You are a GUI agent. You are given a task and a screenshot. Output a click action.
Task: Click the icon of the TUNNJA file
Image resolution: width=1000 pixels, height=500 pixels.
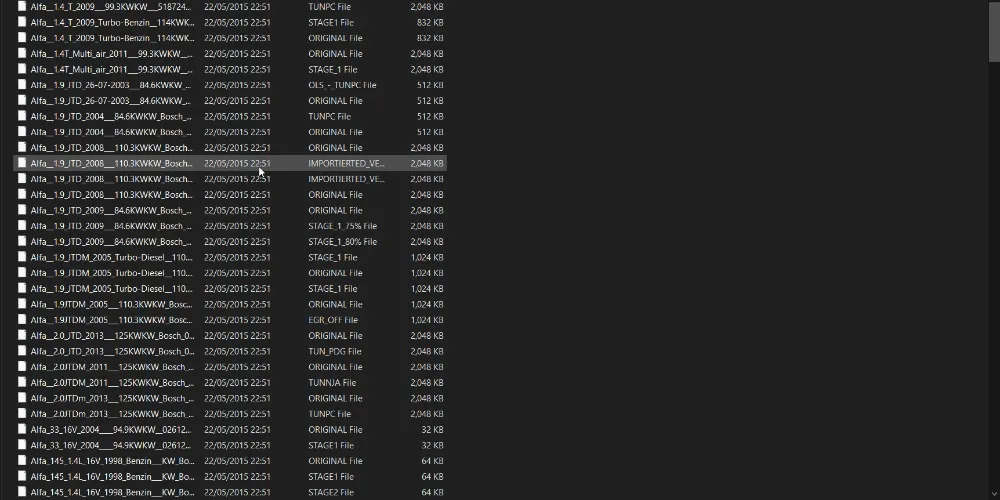click(x=22, y=382)
